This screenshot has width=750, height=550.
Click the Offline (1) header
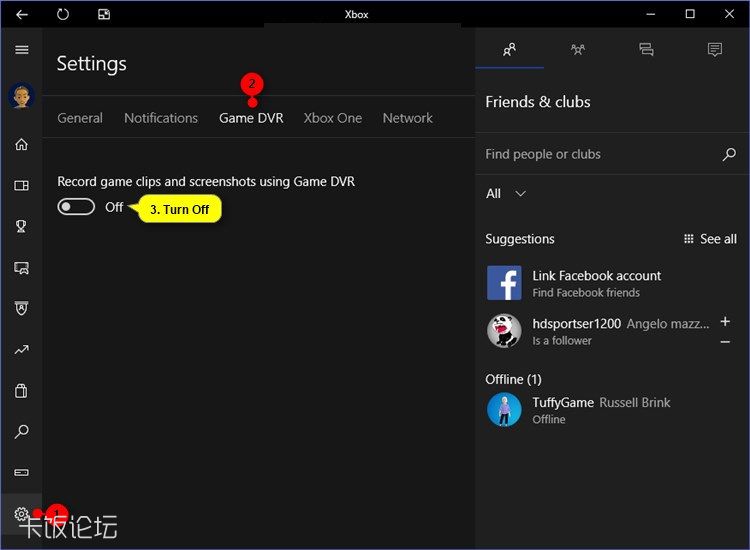tap(513, 379)
